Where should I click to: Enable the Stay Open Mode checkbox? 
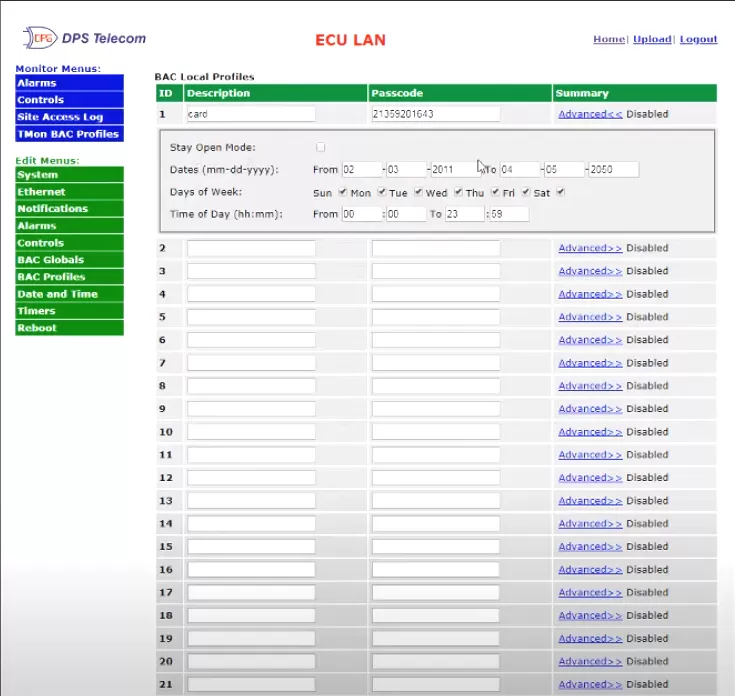pos(321,147)
